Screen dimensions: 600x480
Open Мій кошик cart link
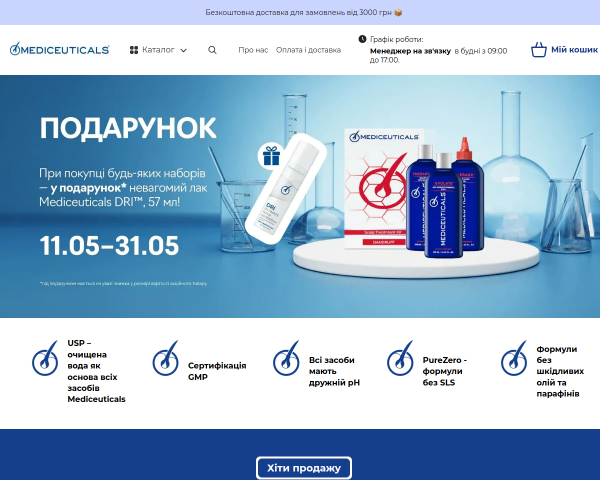(x=574, y=50)
